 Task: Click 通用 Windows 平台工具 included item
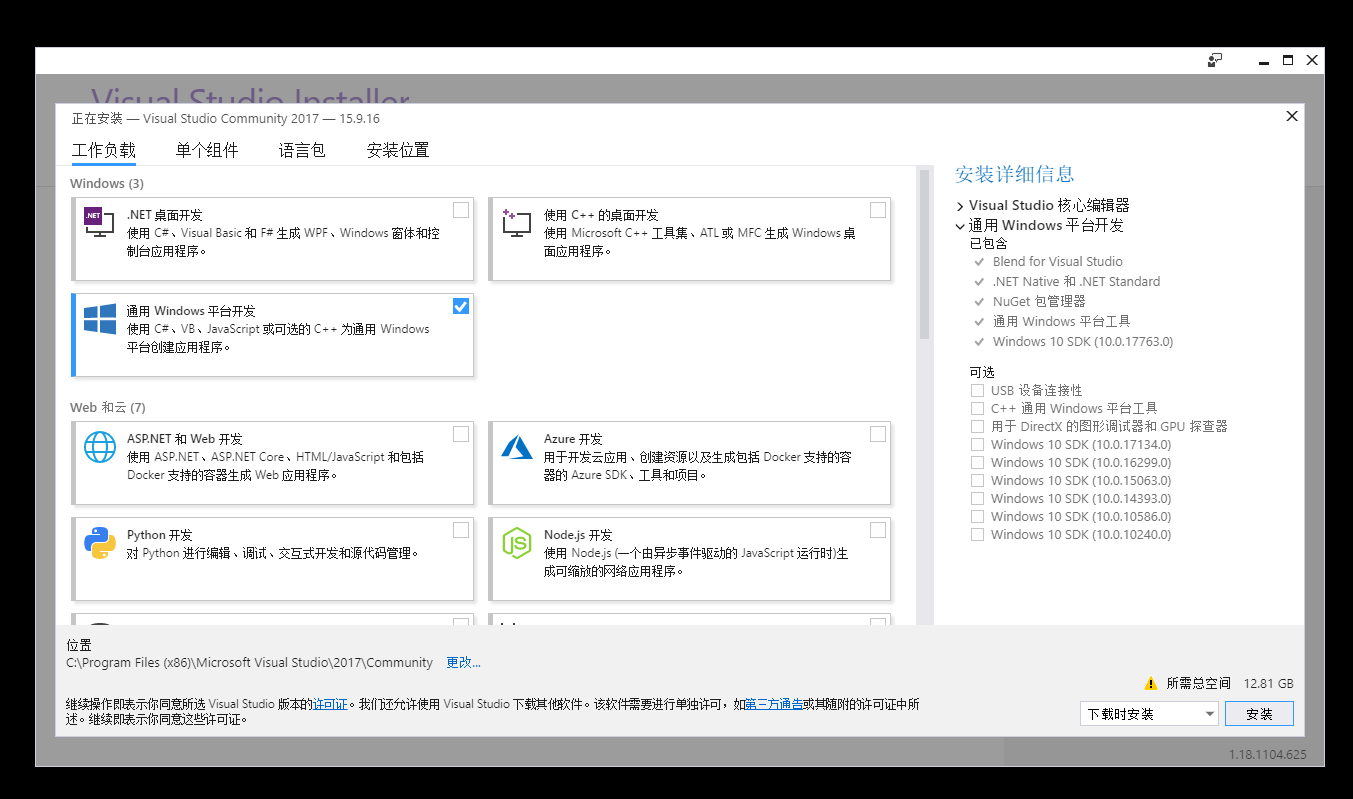point(1061,322)
